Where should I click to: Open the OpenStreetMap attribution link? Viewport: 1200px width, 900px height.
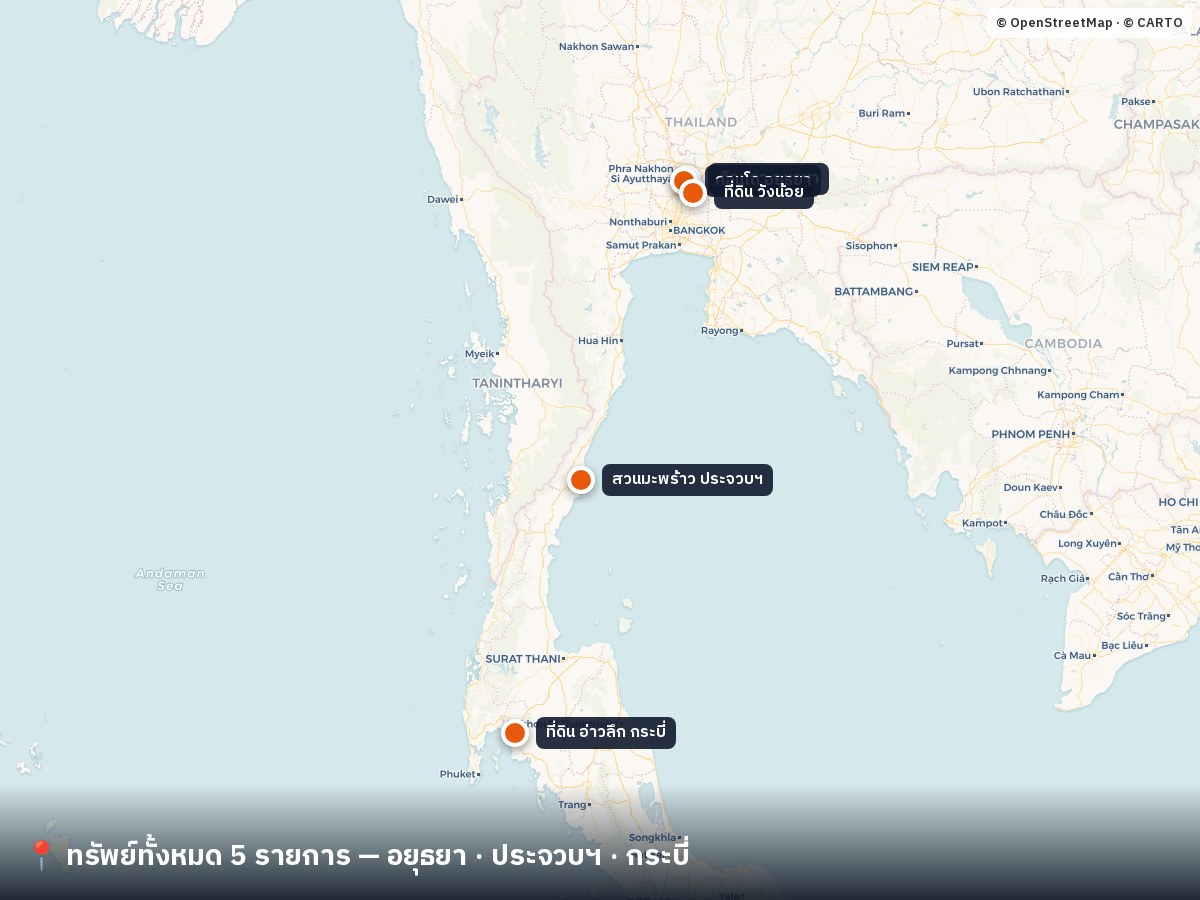(x=1054, y=23)
